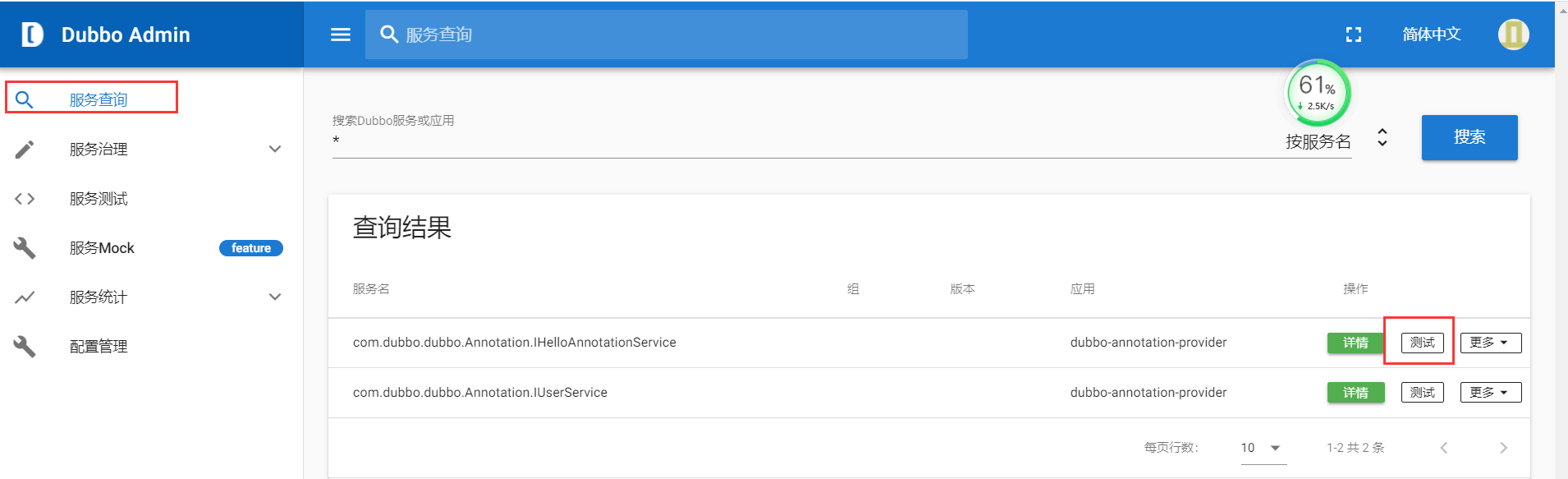Click the feature badge next to 服务Mock
Viewport: 1568px width, 479px height.
251,248
